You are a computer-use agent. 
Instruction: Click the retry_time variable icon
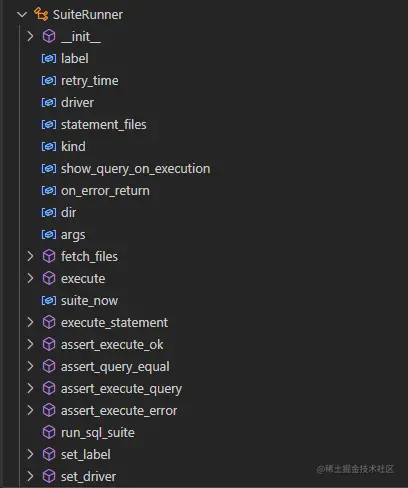click(49, 81)
